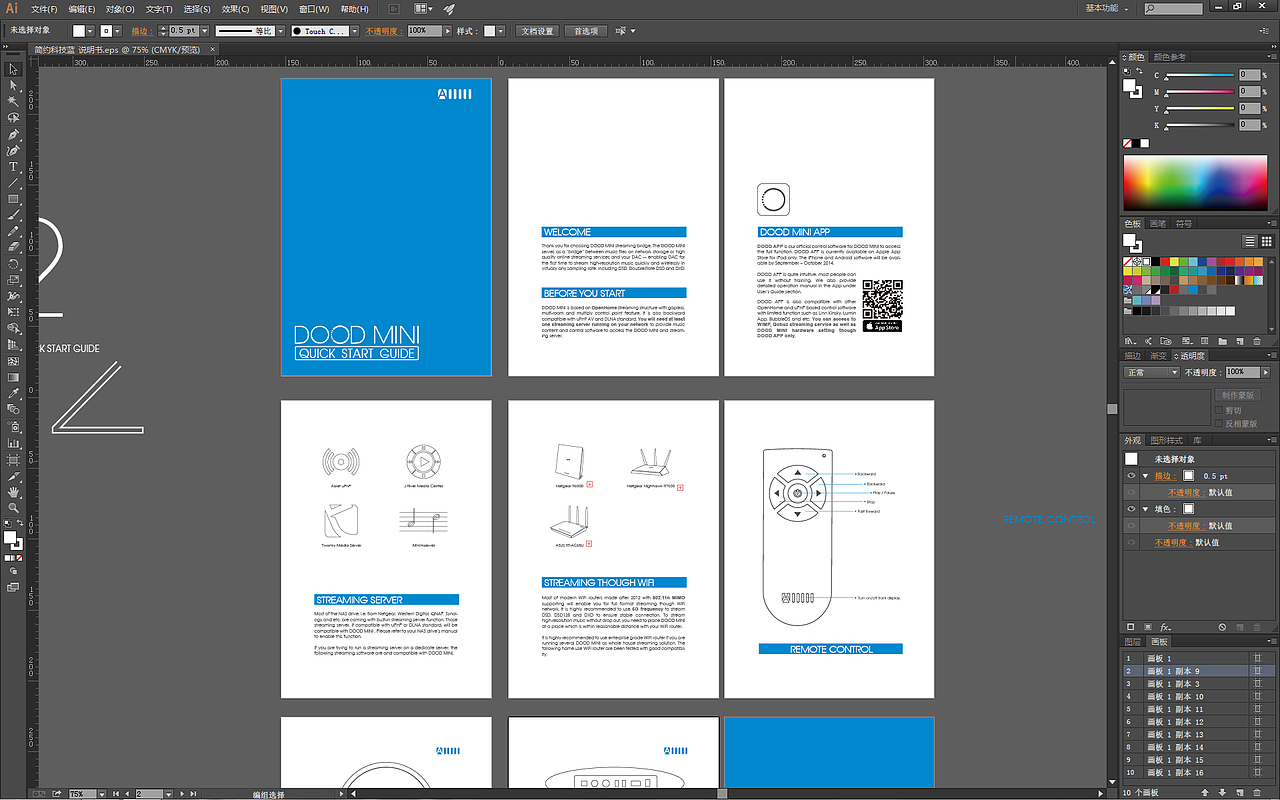Collapse the 填色 fill row triangle
1280x800 pixels.
point(1145,509)
